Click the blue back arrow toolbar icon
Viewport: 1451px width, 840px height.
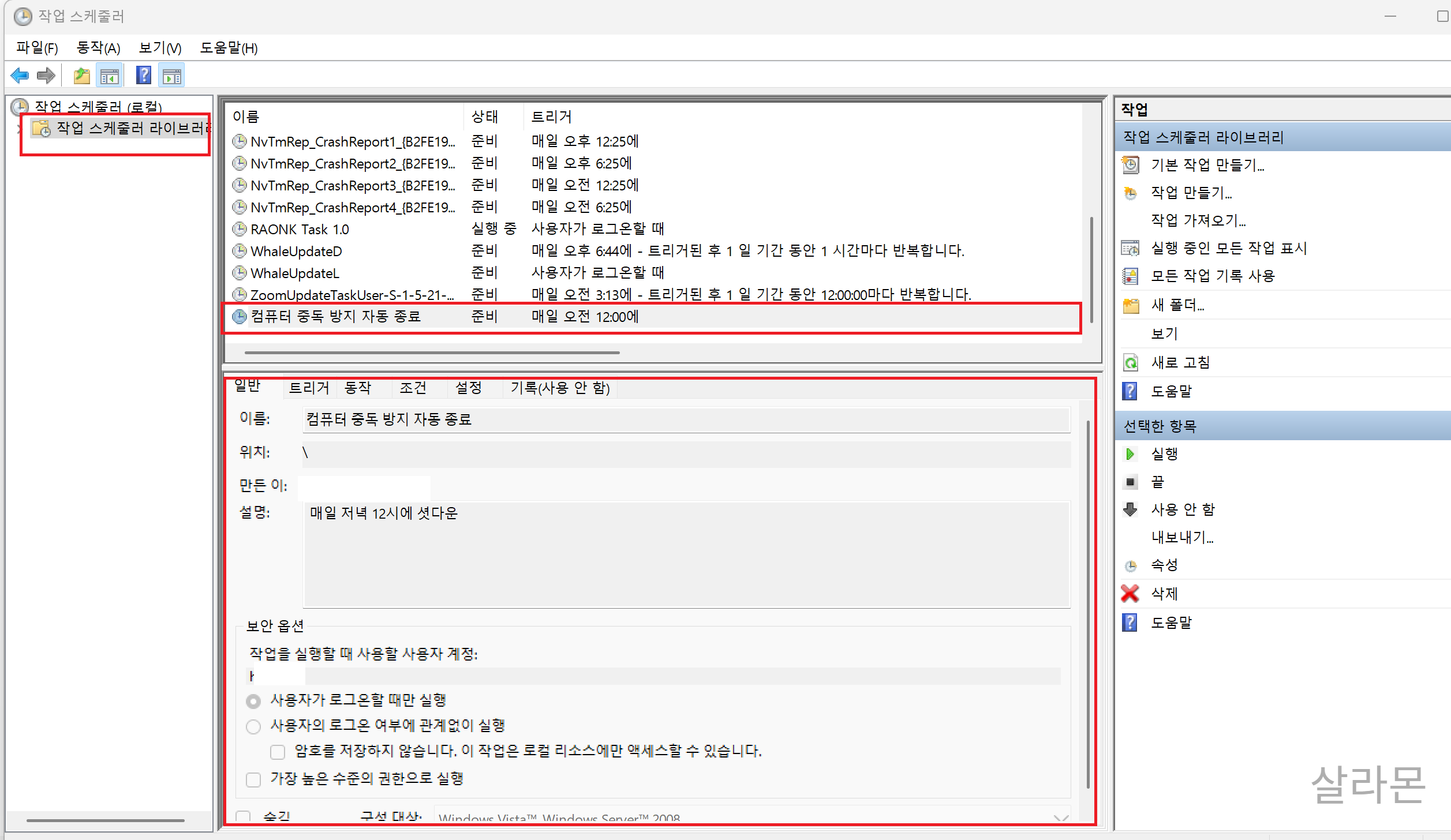pyautogui.click(x=20, y=76)
